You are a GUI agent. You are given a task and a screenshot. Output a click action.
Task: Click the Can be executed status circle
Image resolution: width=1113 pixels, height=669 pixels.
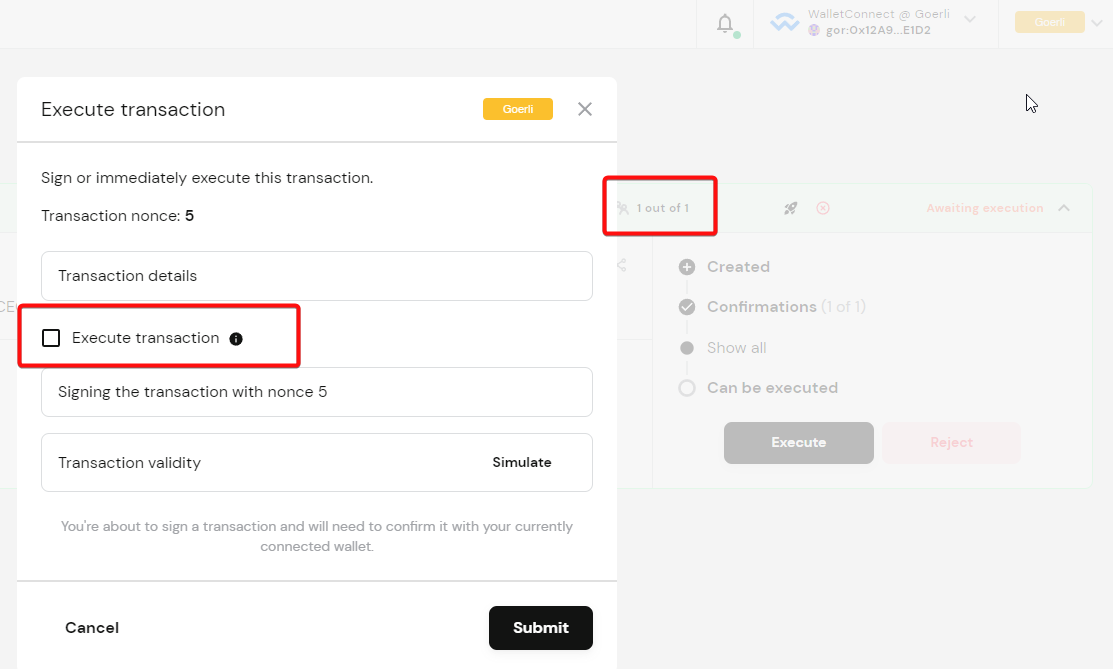[687, 388]
